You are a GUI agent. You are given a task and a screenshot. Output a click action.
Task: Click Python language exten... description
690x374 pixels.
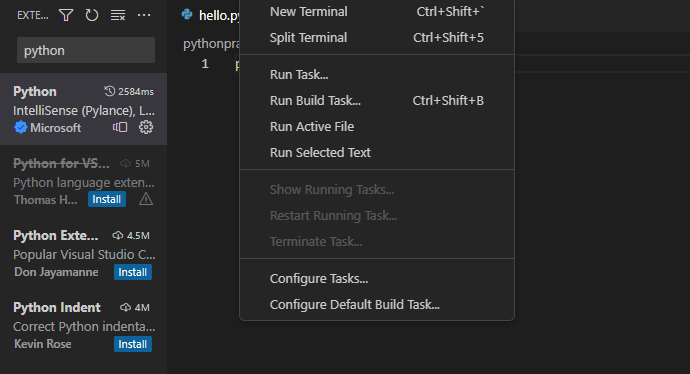[84, 183]
